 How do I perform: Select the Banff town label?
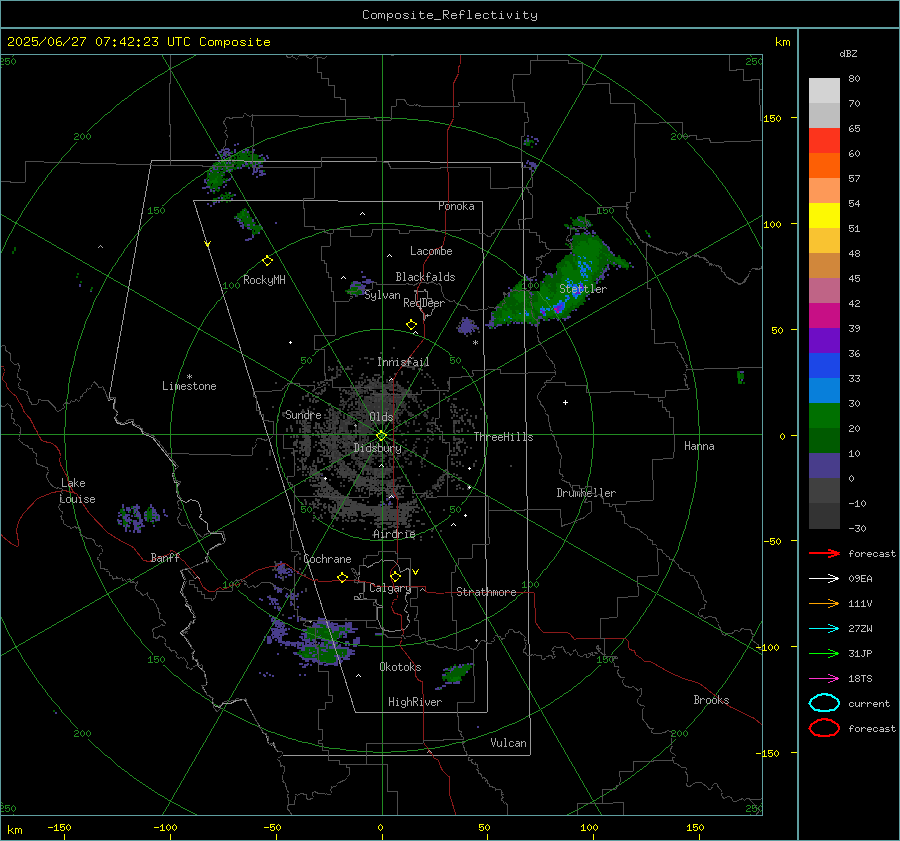tap(165, 557)
